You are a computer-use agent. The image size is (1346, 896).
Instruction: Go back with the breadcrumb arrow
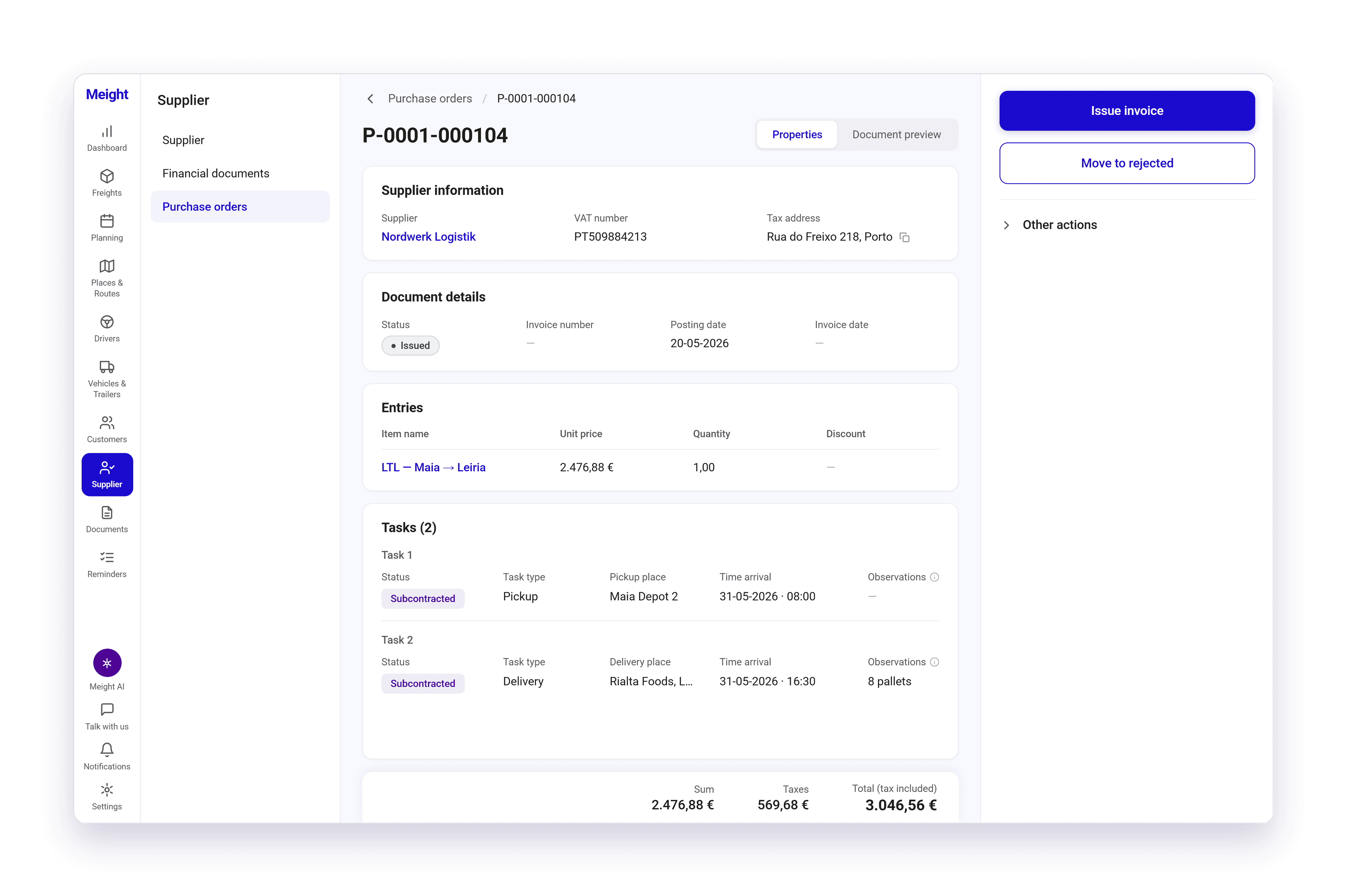tap(371, 99)
